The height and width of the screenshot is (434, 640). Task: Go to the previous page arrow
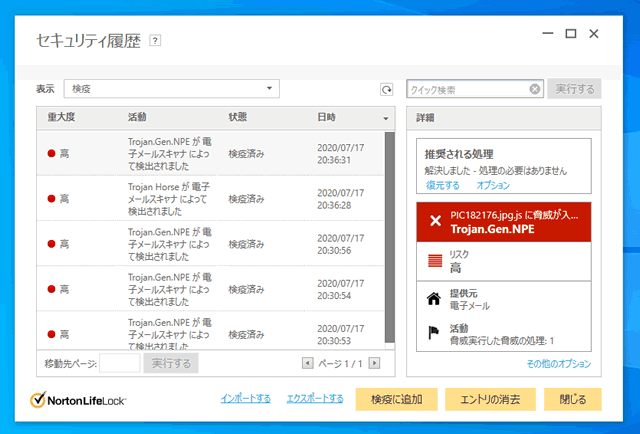click(307, 363)
